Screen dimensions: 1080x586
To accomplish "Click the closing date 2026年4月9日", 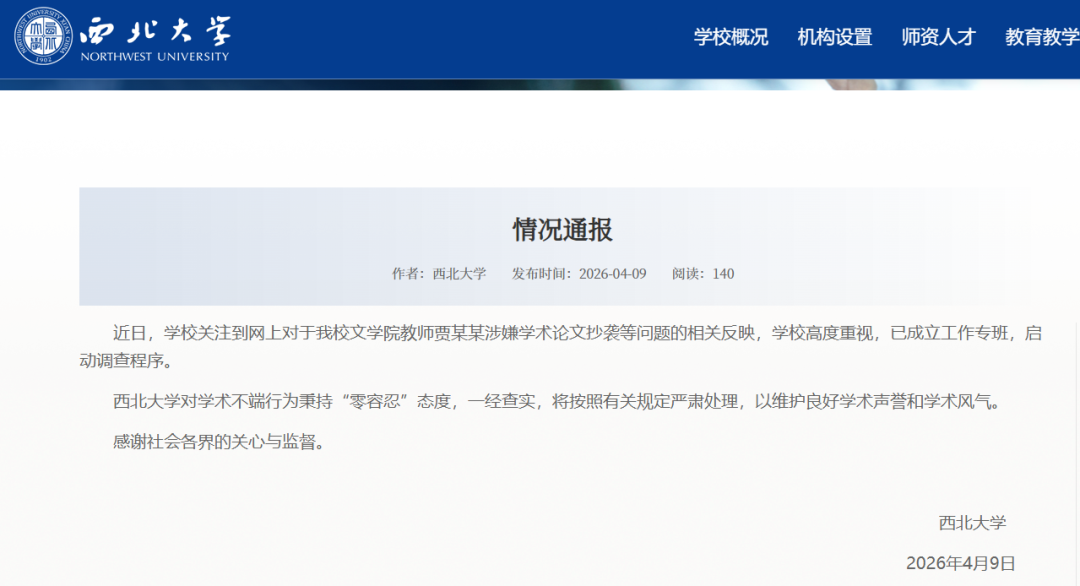I will coord(960,563).
